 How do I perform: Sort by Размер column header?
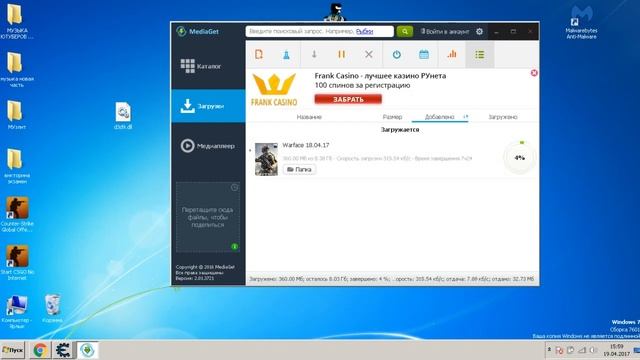392,117
